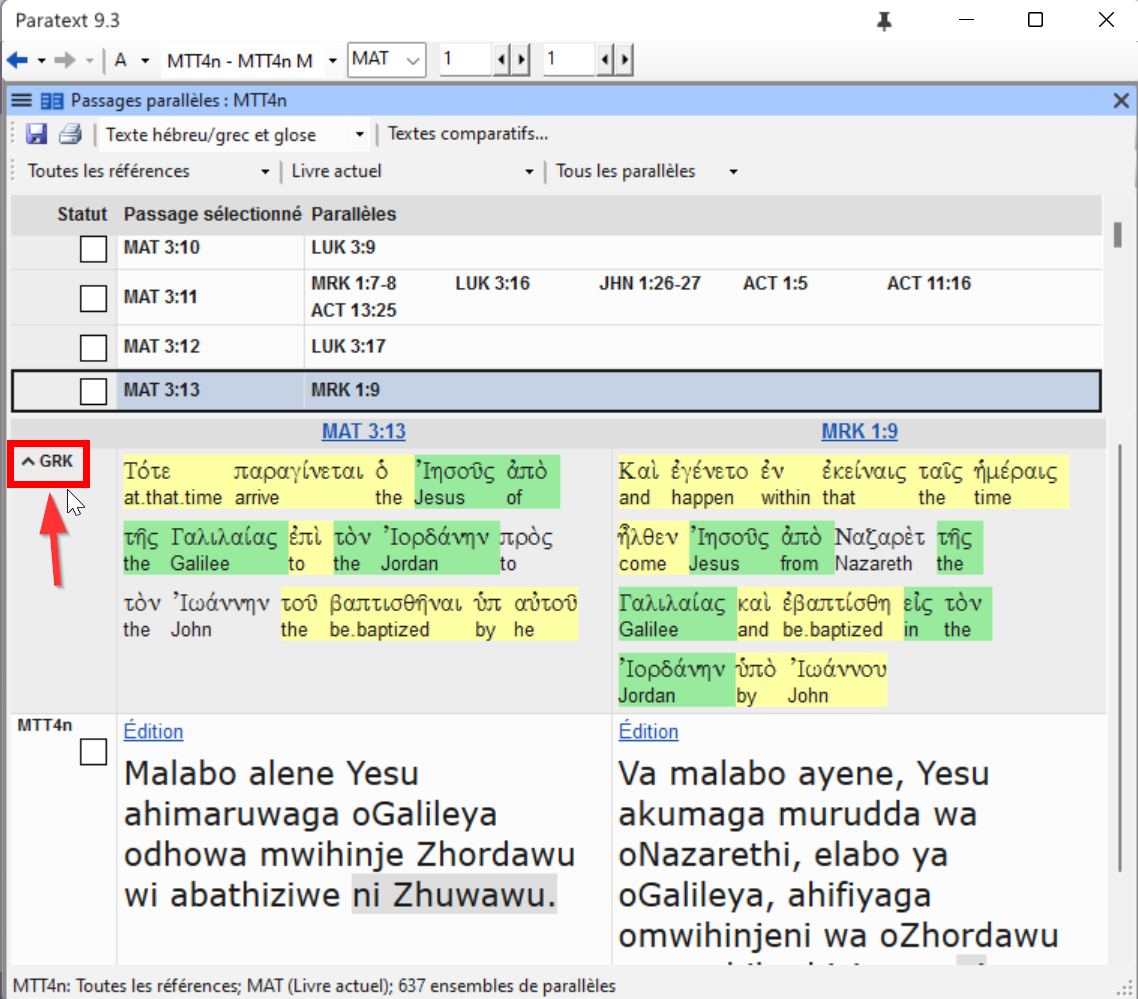1138x999 pixels.
Task: Check the MAT 3:11 status checkbox
Action: click(x=93, y=298)
